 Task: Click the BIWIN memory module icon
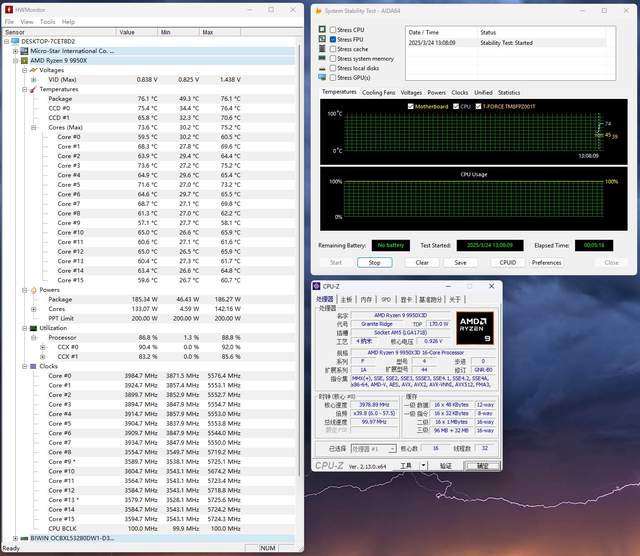24,538
